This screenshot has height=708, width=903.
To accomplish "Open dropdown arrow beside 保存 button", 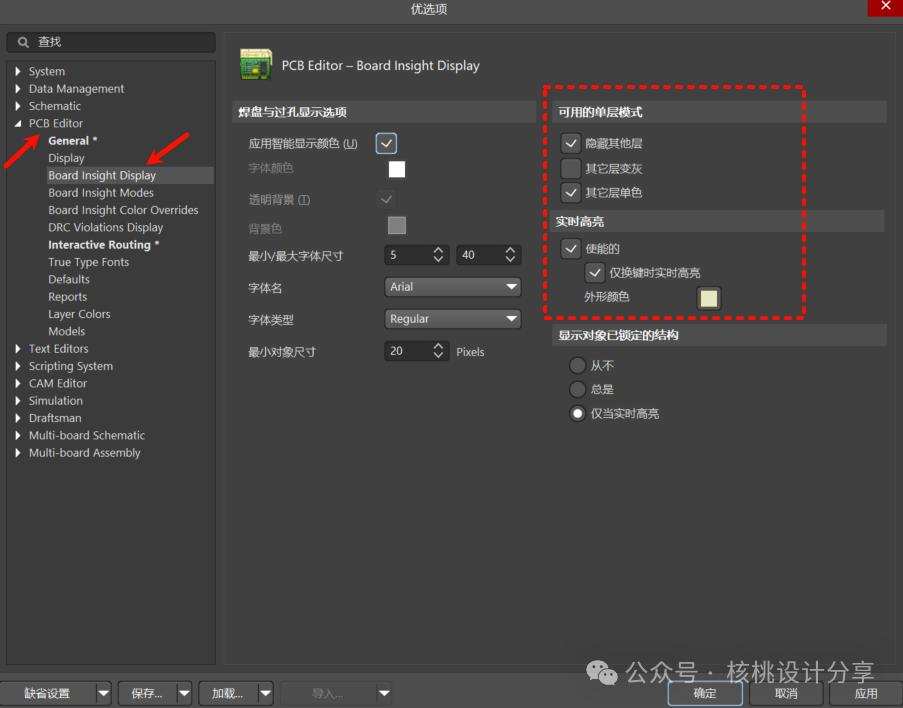I will pyautogui.click(x=183, y=693).
